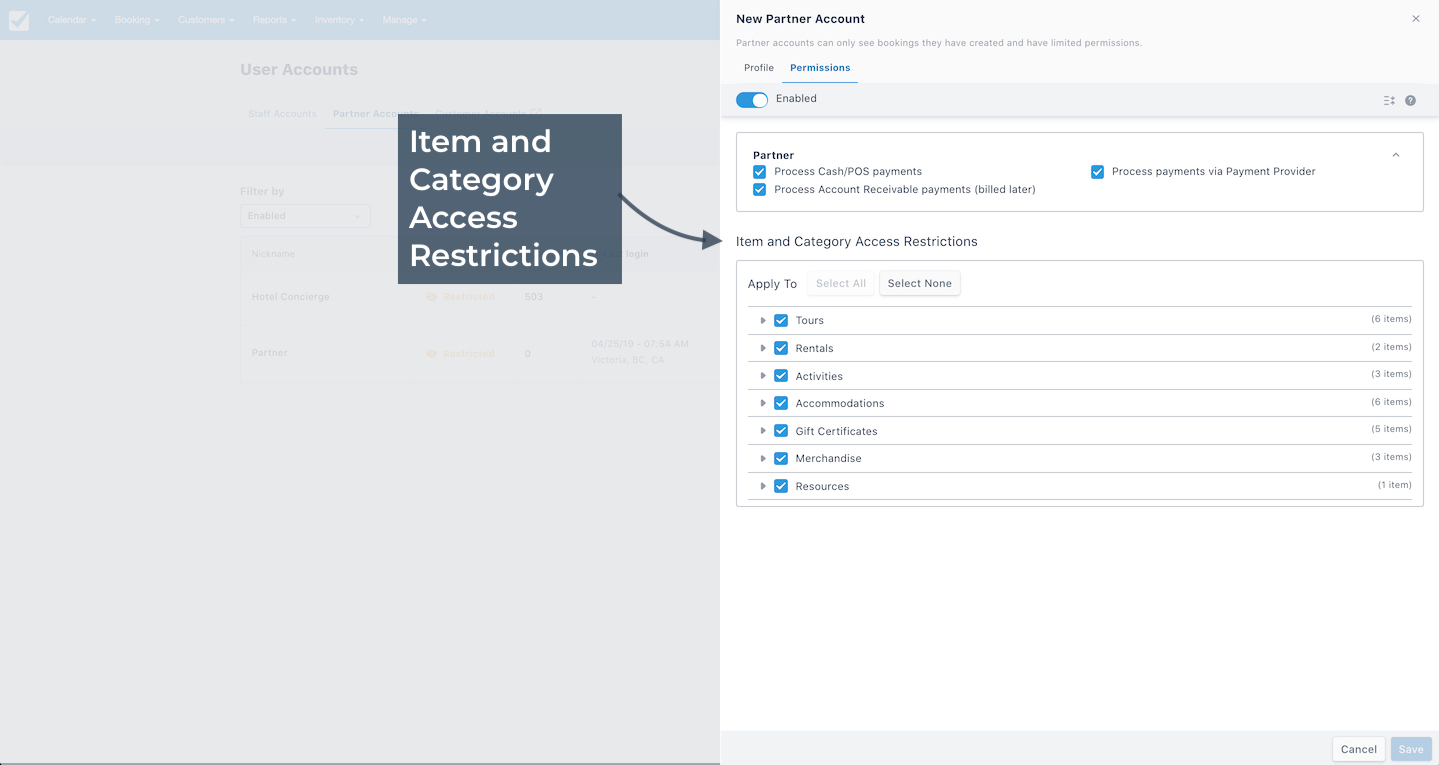The image size is (1439, 765).
Task: Click the (1 item) count for Resources
Action: [x=1394, y=485]
